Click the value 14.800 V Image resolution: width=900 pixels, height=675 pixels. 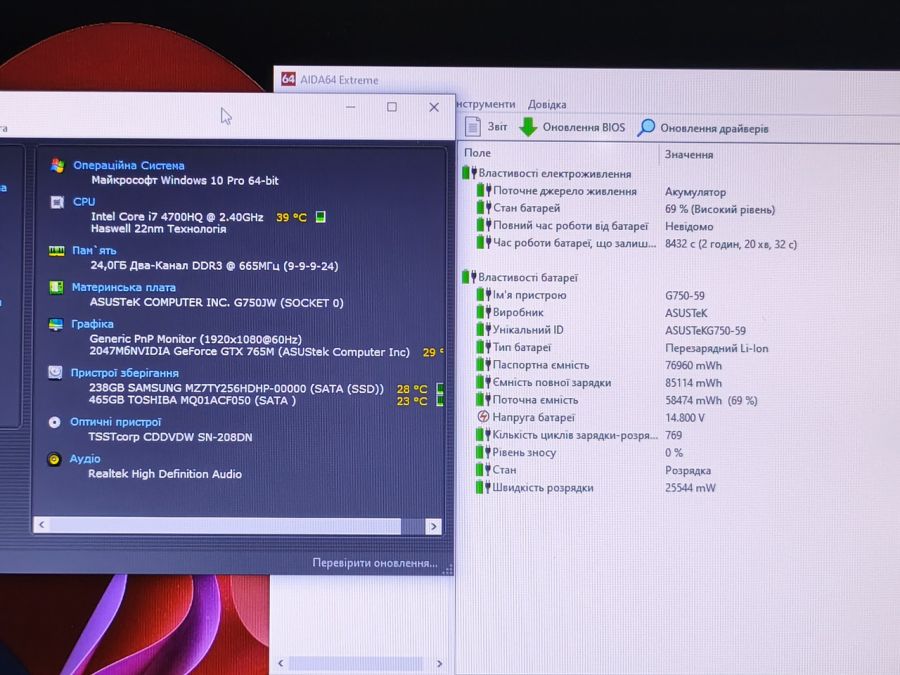coord(685,418)
